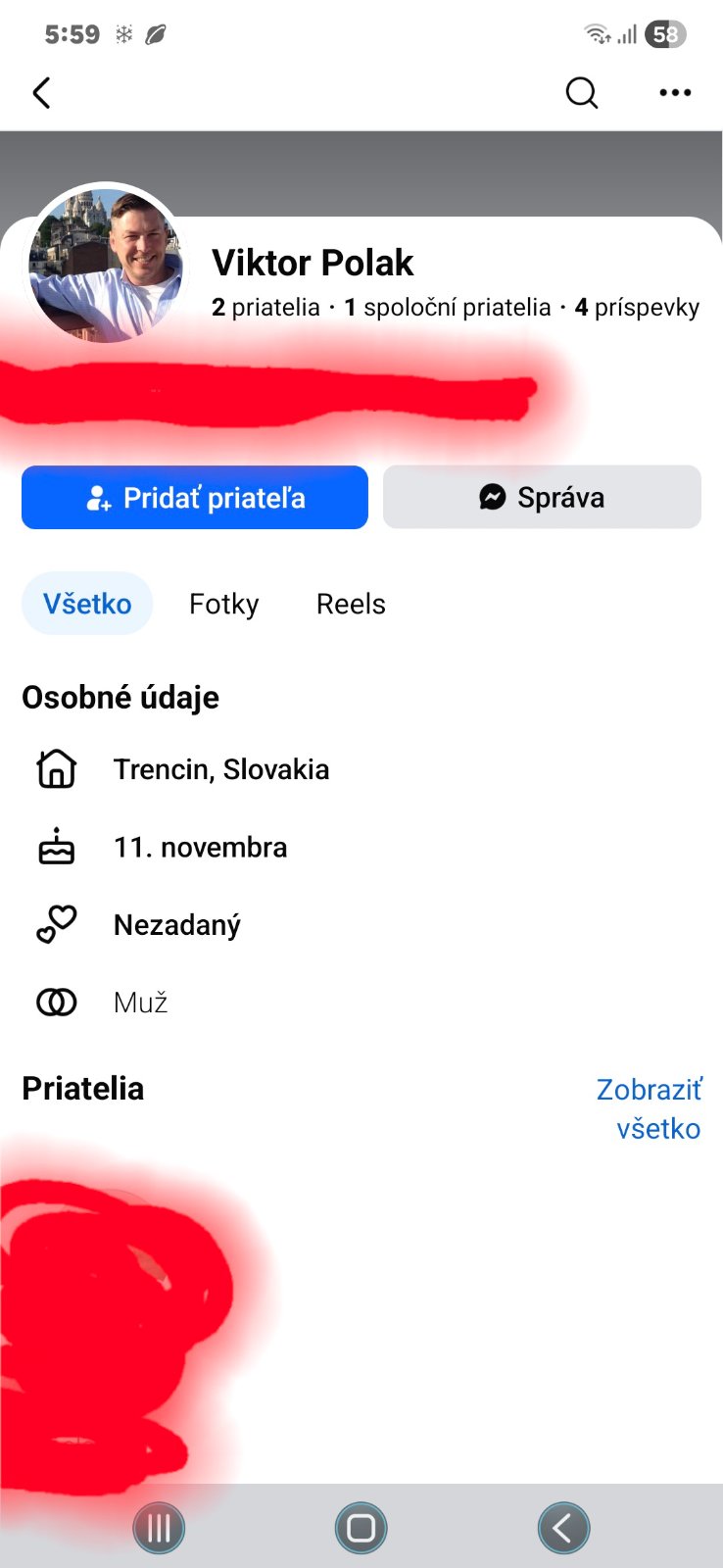Open profile search magnifier icon

click(581, 93)
